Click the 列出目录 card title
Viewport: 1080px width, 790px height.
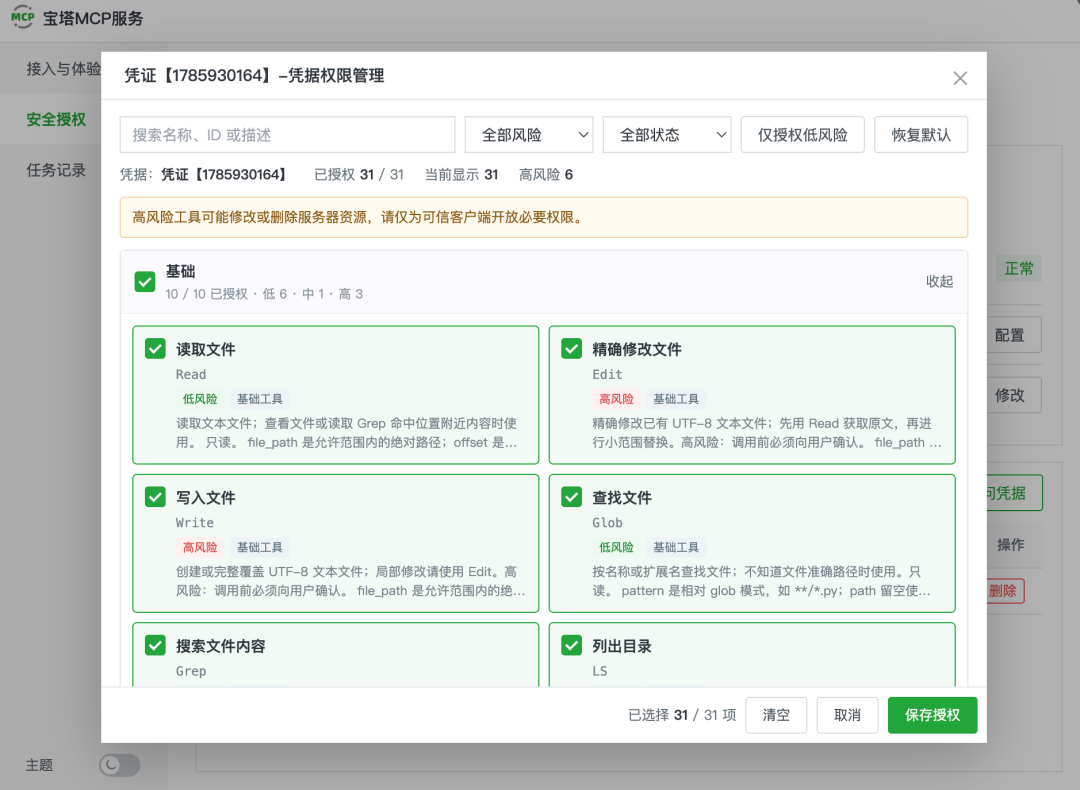[x=622, y=646]
